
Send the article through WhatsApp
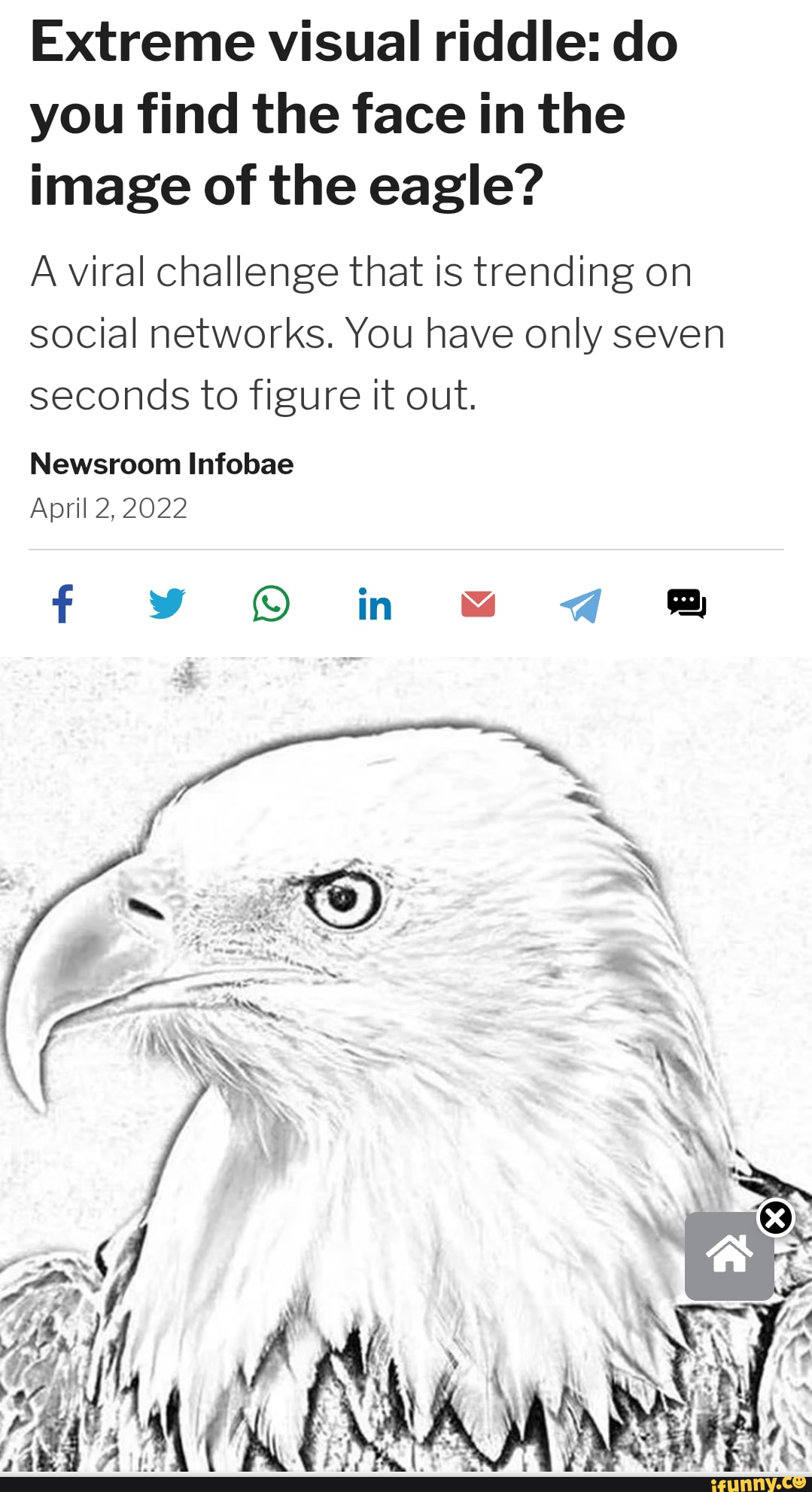pos(271,604)
